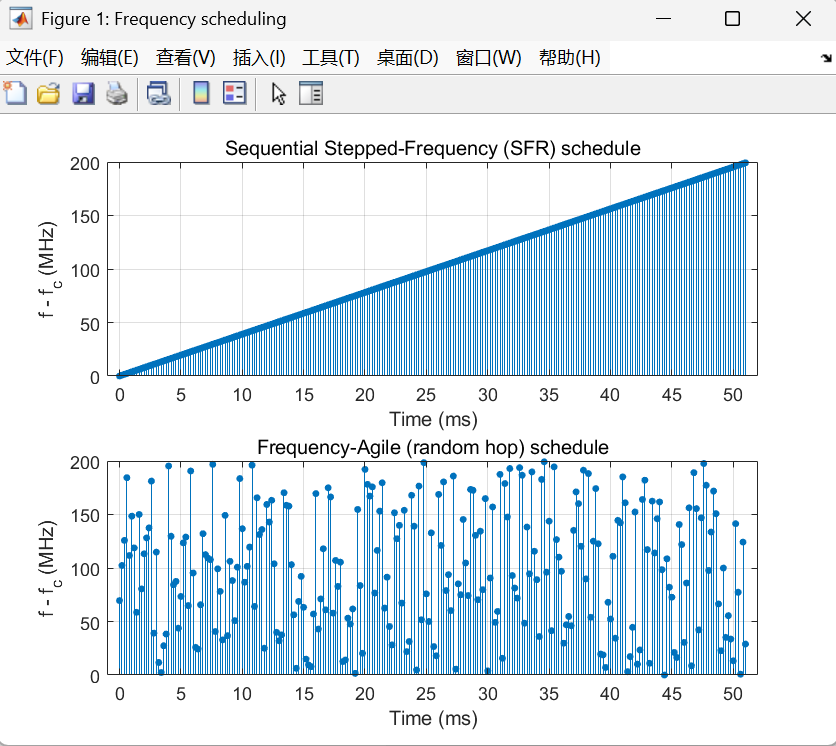Image resolution: width=836 pixels, height=746 pixels.
Task: Open the 查看(V) menu
Action: coord(186,58)
